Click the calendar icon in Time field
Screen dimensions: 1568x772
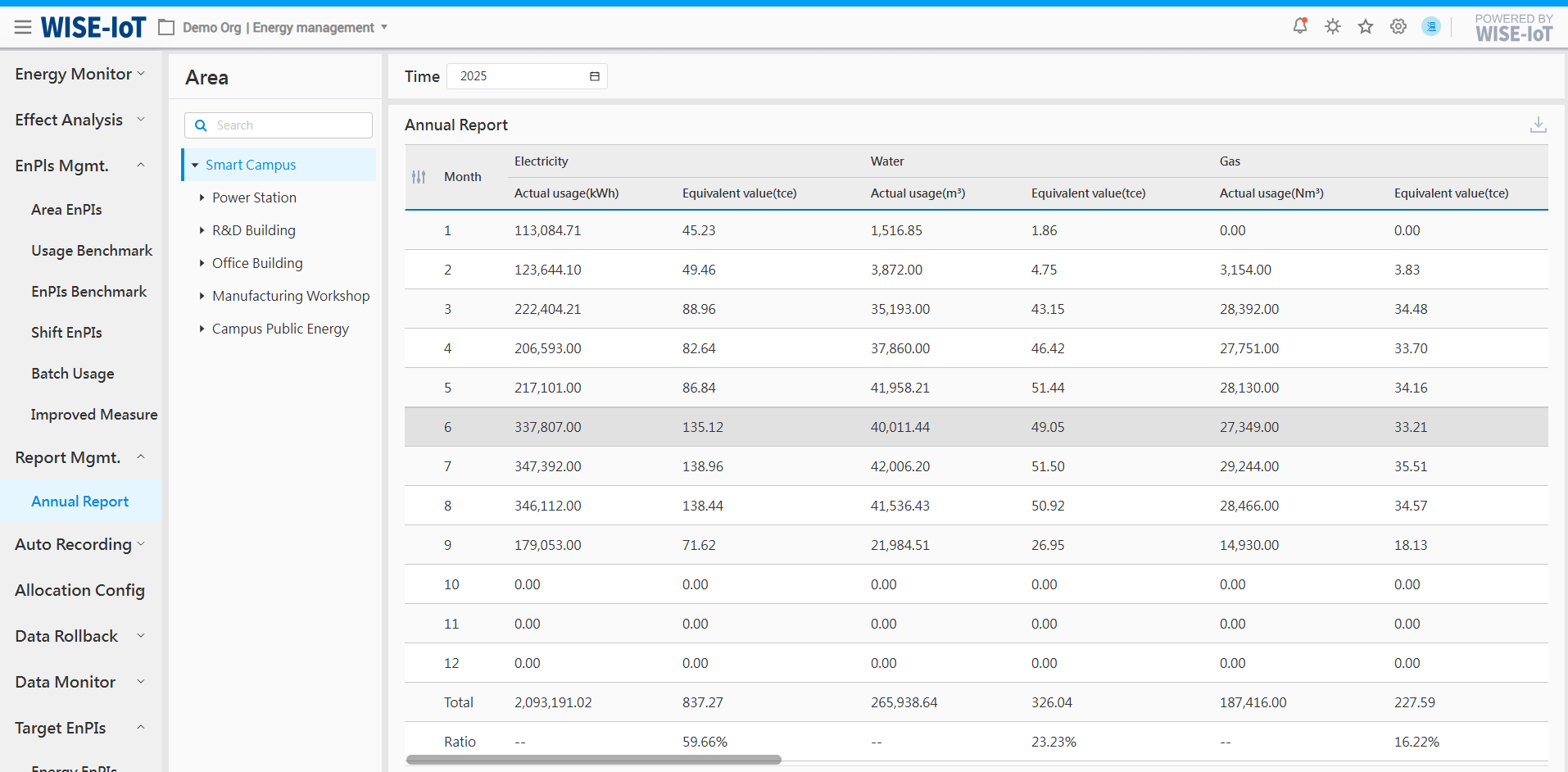click(595, 76)
